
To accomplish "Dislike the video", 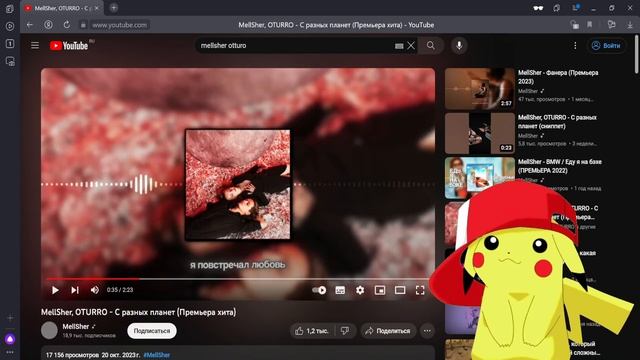I will 345,331.
